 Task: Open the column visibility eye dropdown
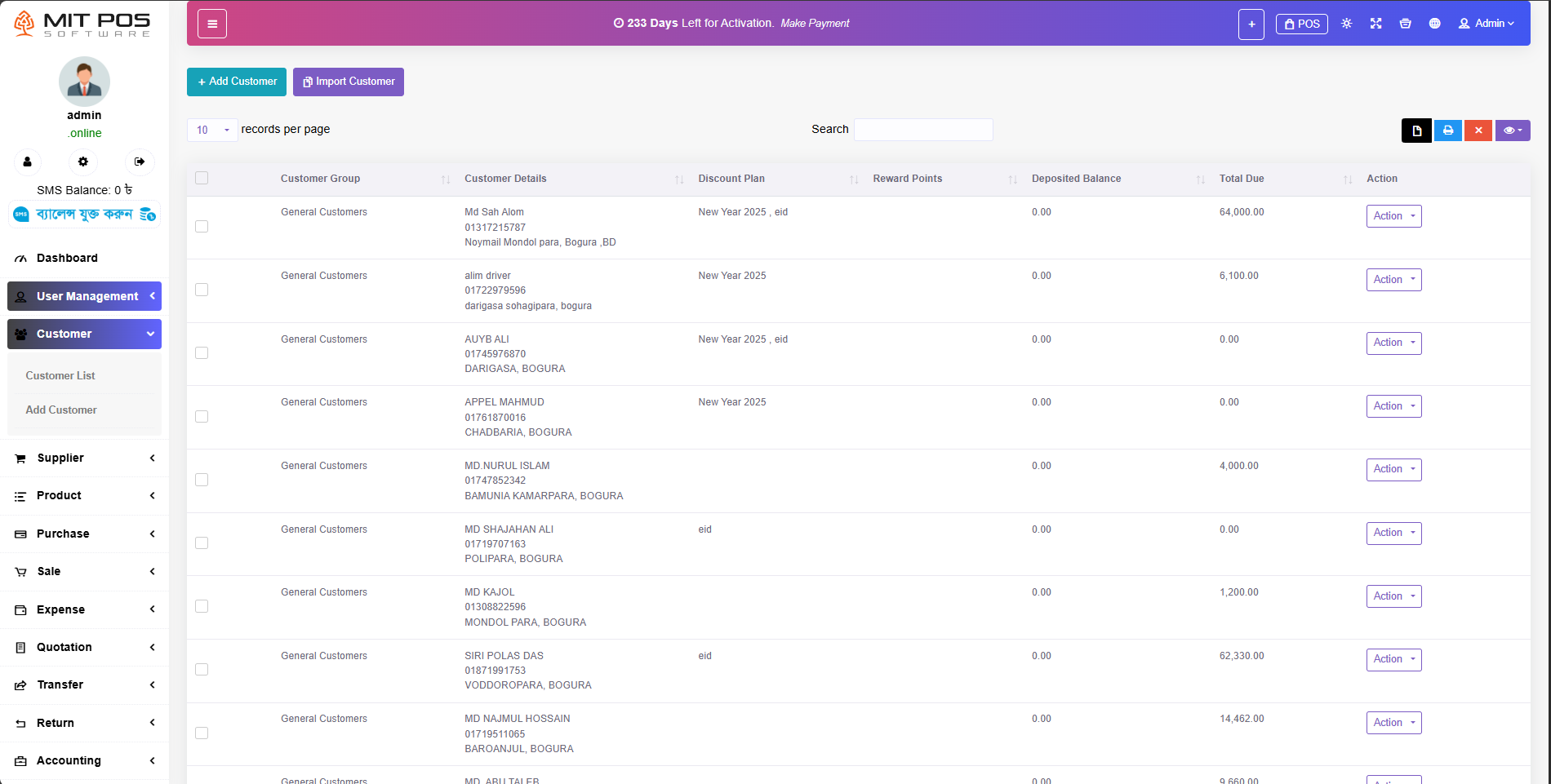click(x=1512, y=131)
